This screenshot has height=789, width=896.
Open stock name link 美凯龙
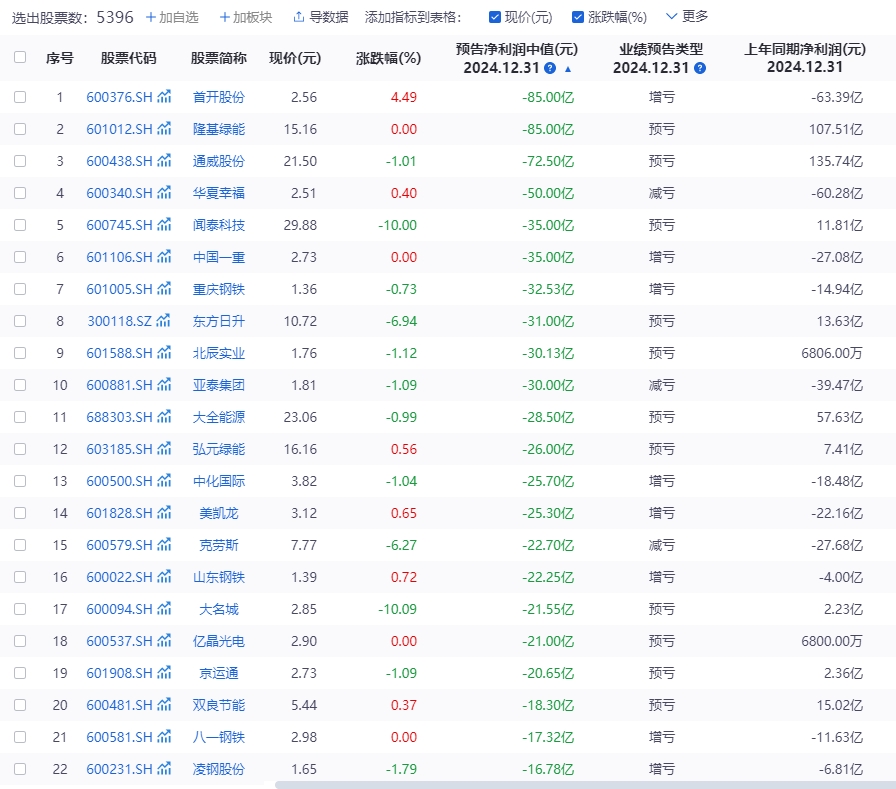point(219,513)
